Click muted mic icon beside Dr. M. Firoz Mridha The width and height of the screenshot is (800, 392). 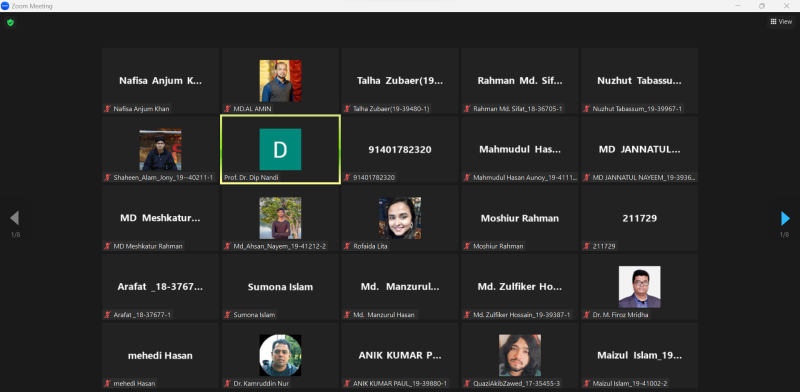click(x=587, y=315)
